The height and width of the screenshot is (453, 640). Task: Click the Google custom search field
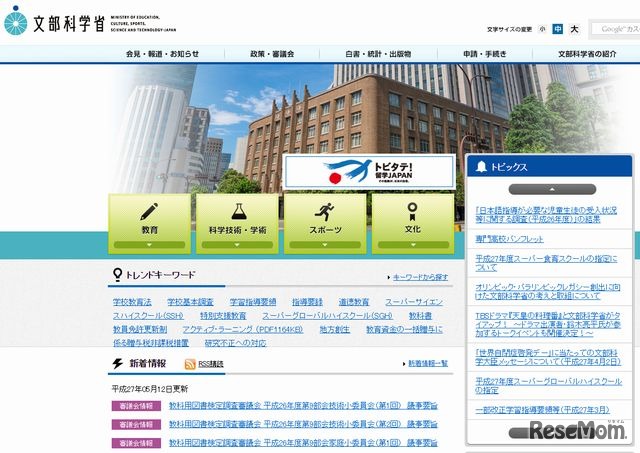[616, 29]
